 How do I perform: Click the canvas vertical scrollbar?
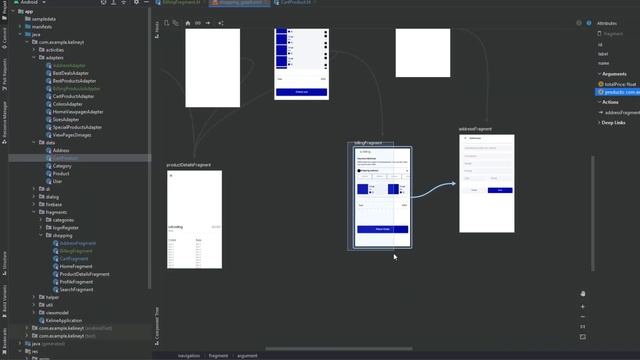pyautogui.click(x=593, y=213)
